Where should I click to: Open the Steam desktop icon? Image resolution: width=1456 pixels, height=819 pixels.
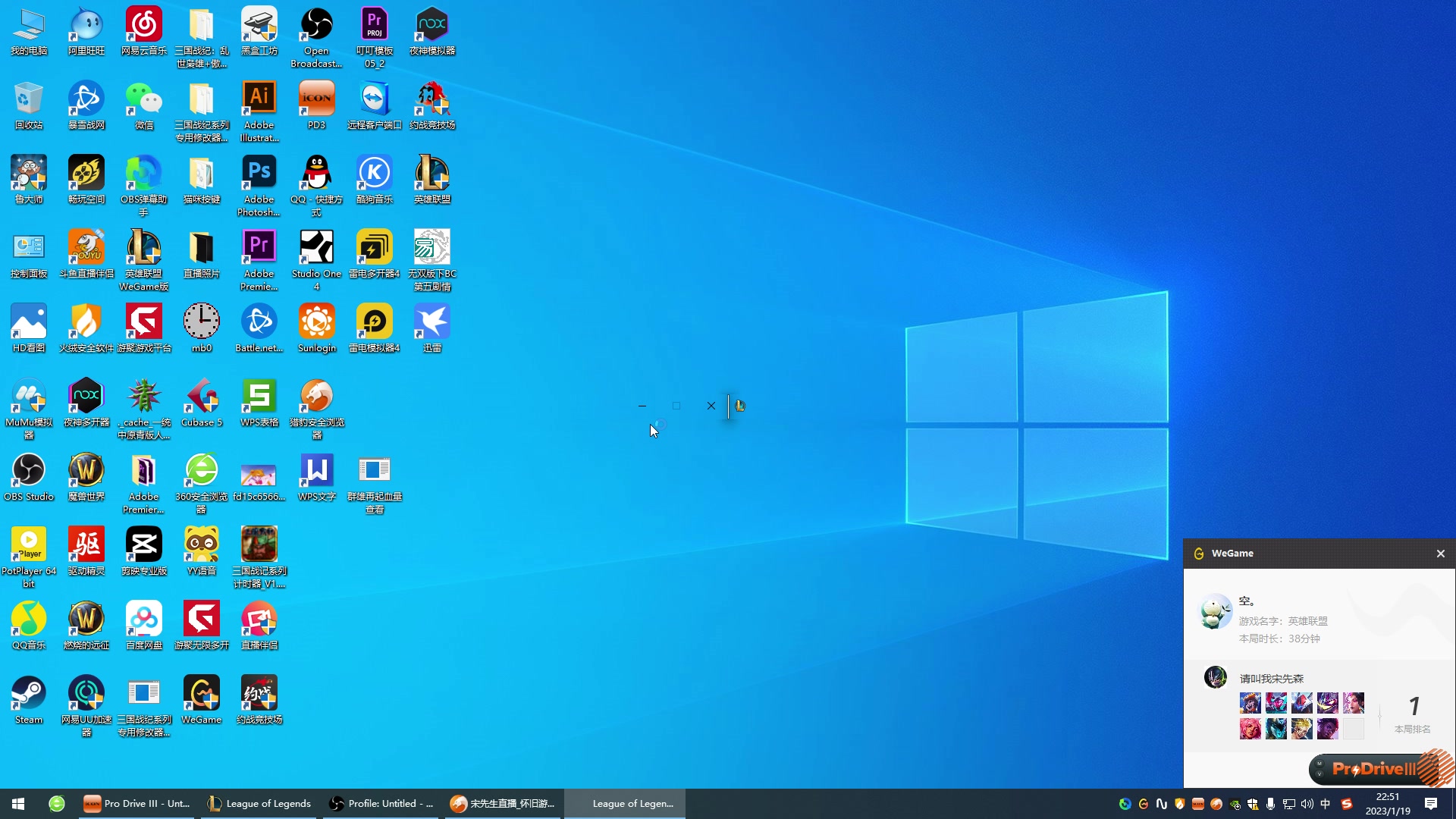point(28,693)
